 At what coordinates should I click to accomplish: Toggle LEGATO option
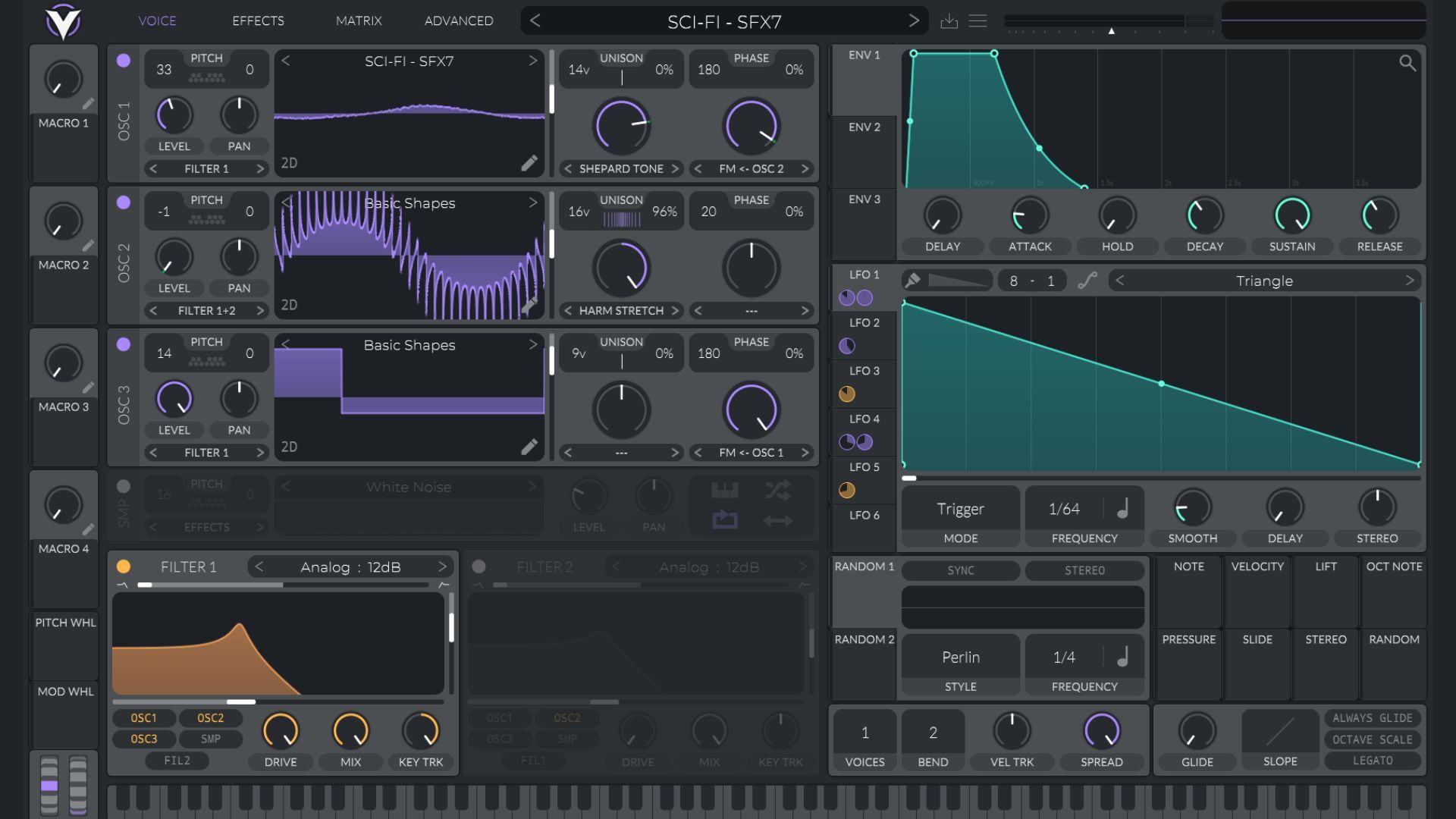(1373, 761)
